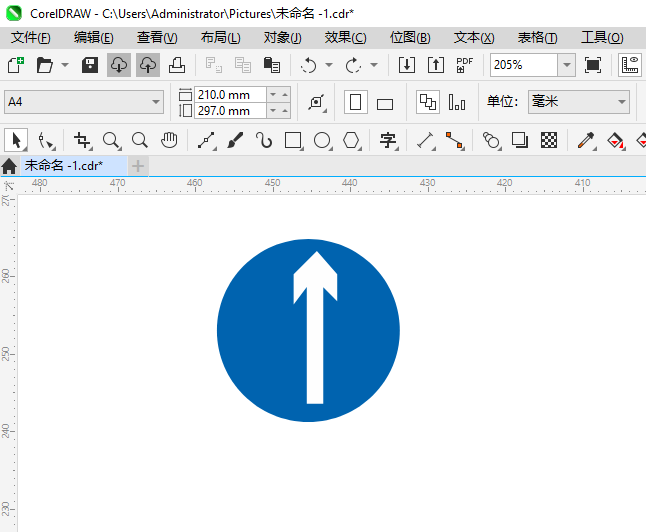
Task: Select the Pan hand tool
Action: pyautogui.click(x=169, y=141)
